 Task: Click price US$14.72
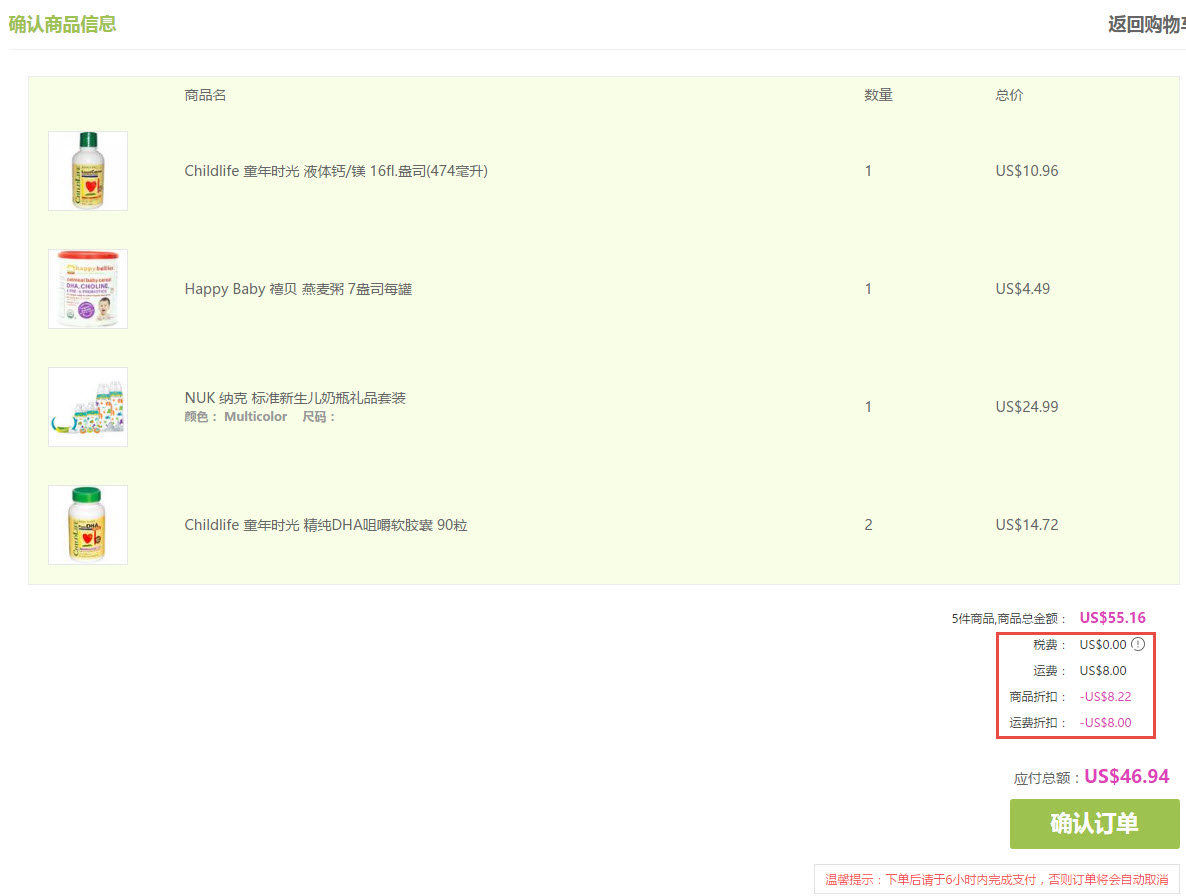coord(1026,525)
